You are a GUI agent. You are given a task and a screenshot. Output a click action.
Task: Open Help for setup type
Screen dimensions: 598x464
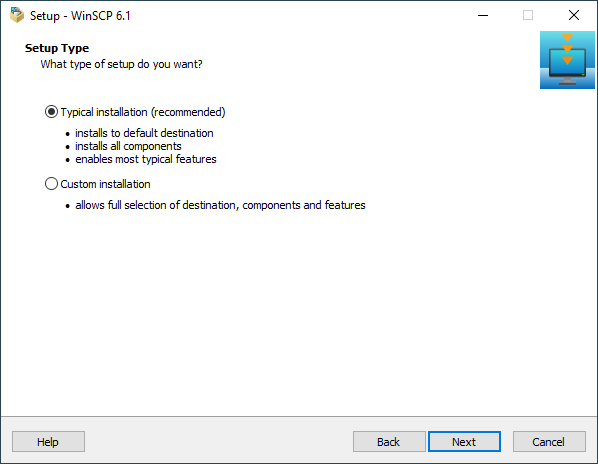(x=48, y=442)
